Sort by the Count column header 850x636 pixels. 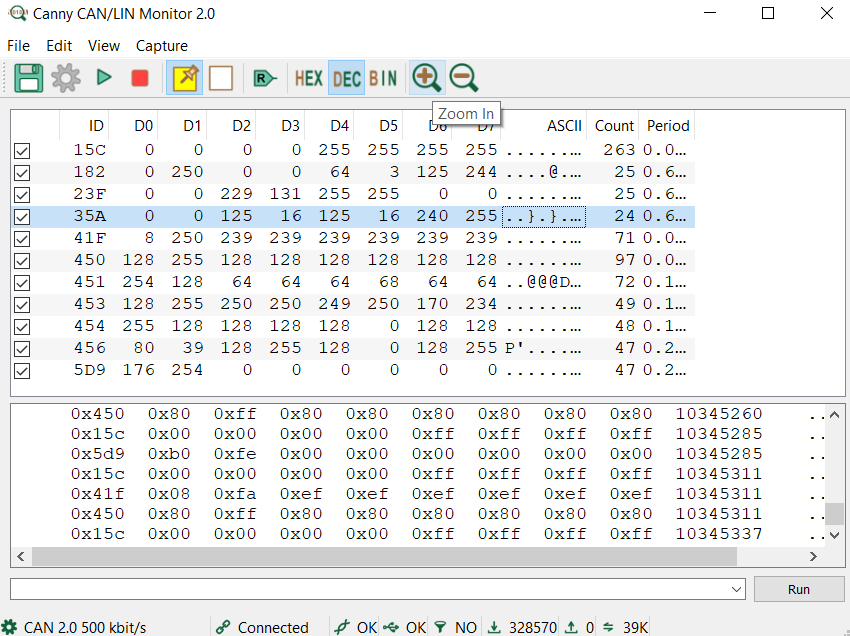(613, 126)
